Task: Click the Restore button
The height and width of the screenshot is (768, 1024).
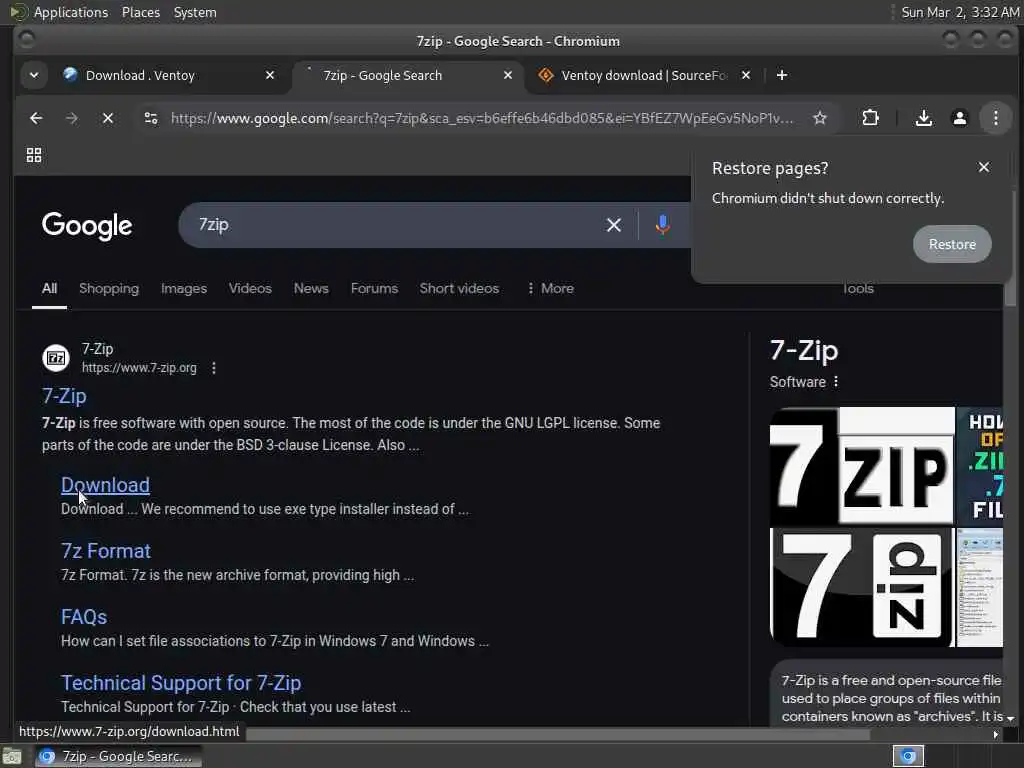Action: click(x=952, y=244)
